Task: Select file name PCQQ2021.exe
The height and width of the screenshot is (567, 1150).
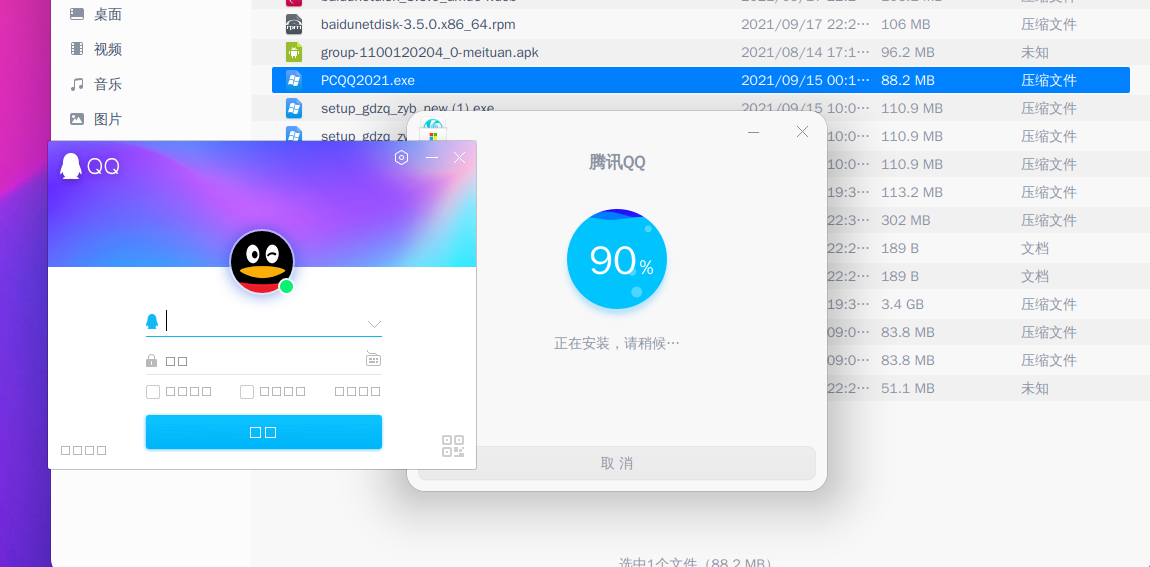Action: [x=367, y=80]
